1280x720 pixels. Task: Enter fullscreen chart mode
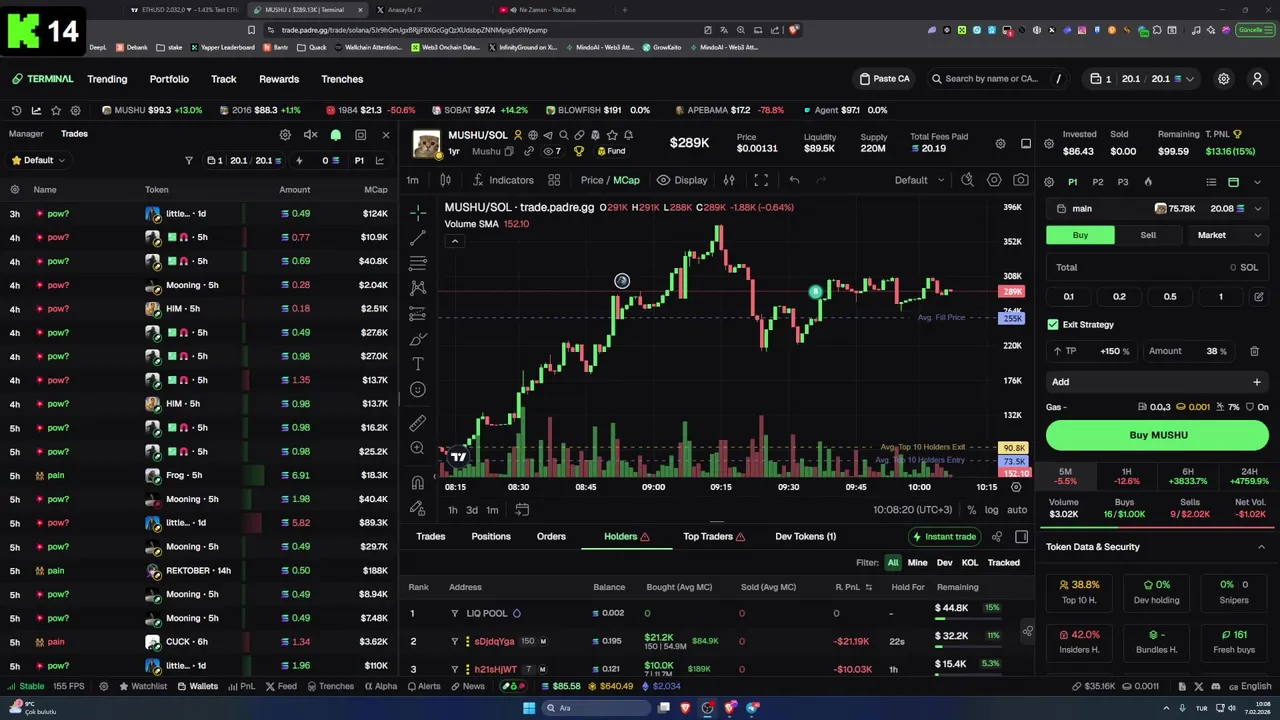(x=761, y=180)
